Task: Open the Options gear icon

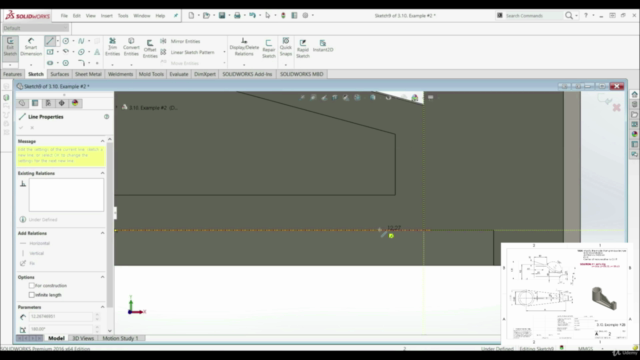Action: [x=305, y=16]
